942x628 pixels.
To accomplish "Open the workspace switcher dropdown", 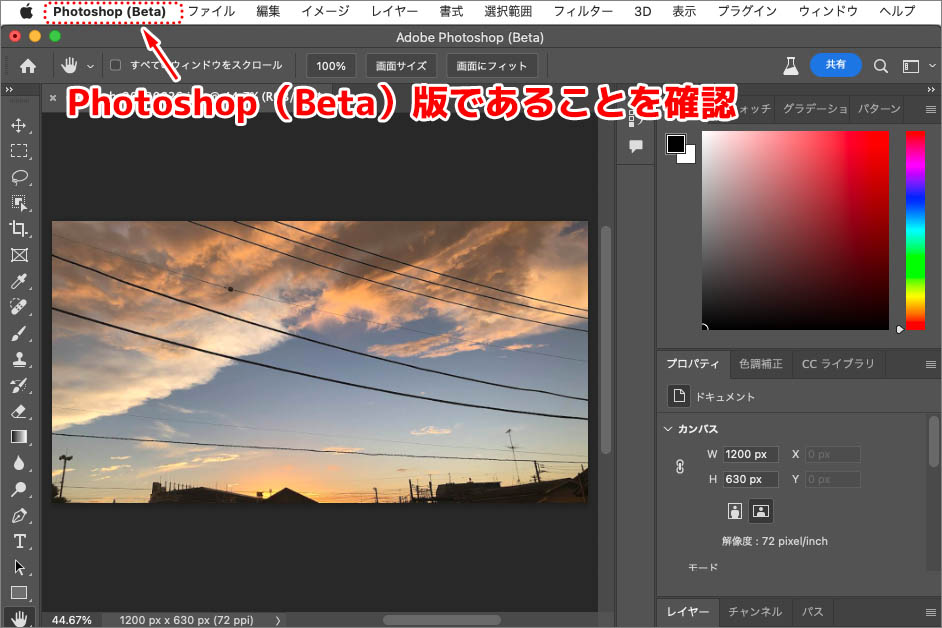I will click(914, 66).
